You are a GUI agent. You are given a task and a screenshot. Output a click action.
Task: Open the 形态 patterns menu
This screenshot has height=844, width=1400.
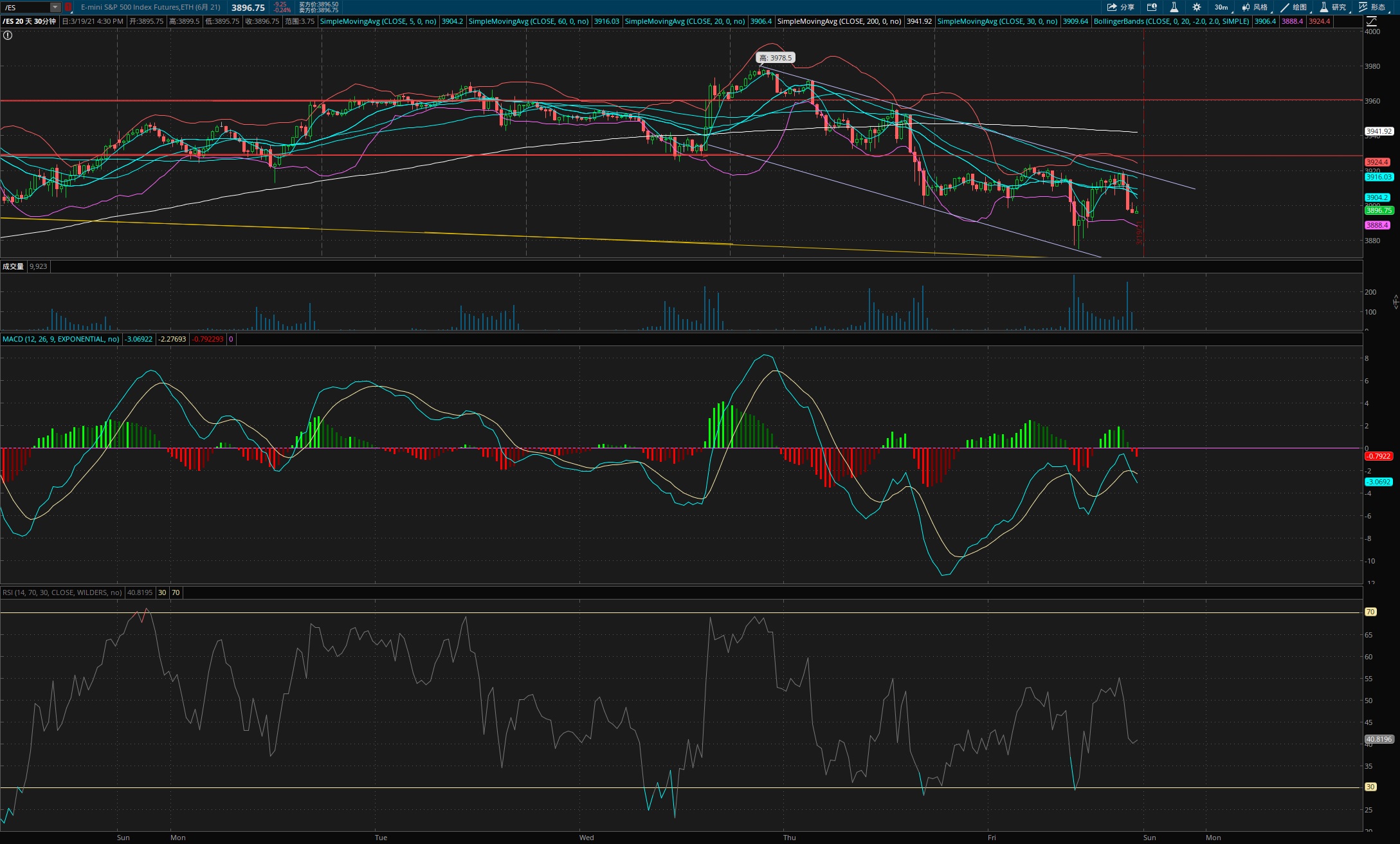coord(1372,7)
